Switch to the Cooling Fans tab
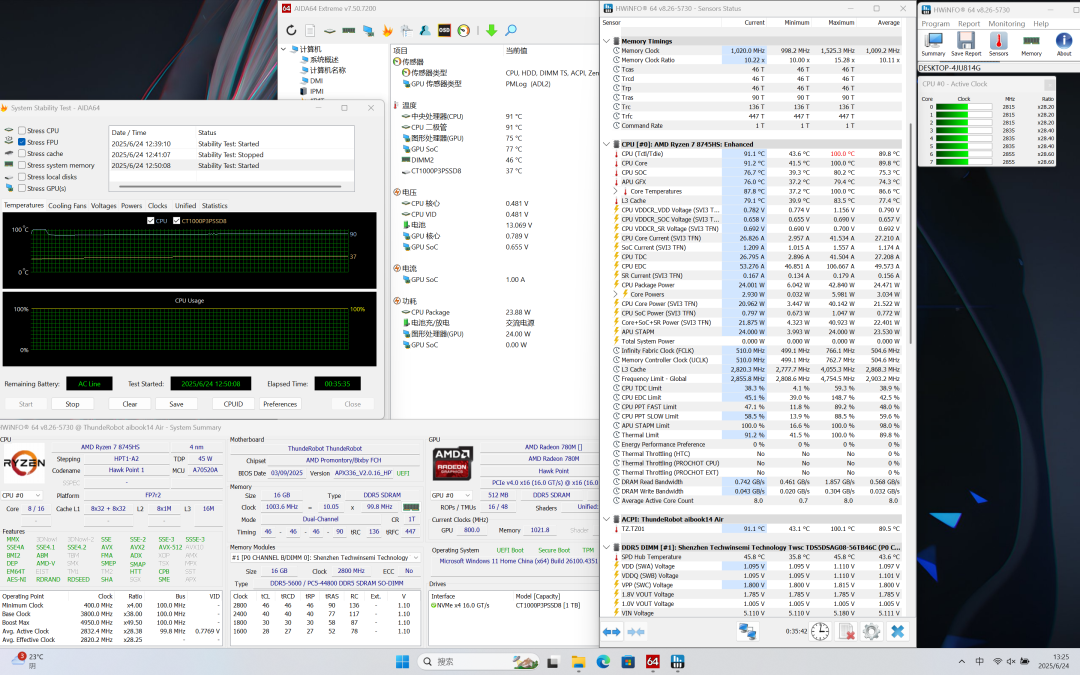 [x=68, y=206]
